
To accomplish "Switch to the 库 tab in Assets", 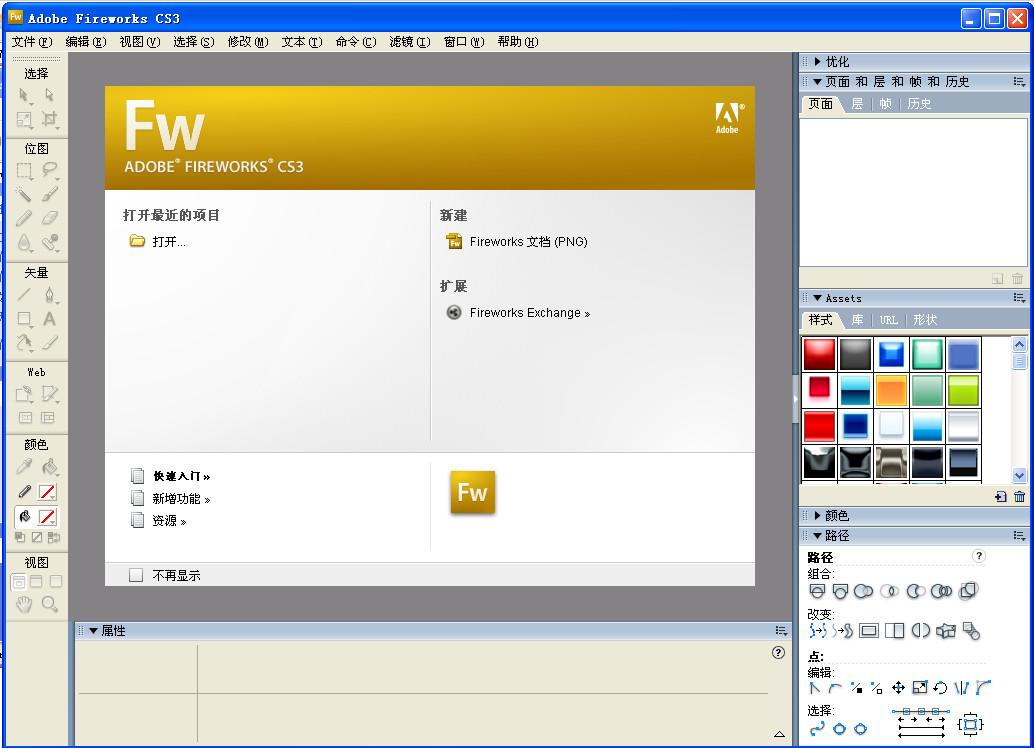I will point(857,320).
